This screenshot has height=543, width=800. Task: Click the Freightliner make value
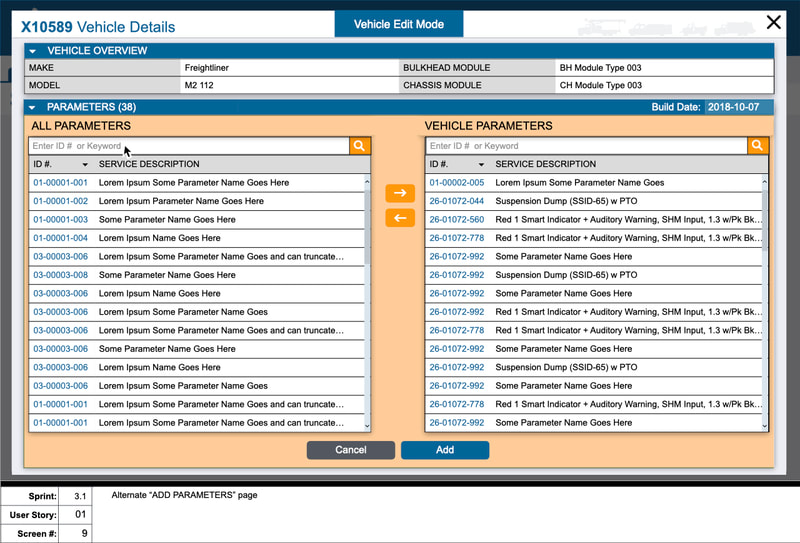[x=207, y=68]
